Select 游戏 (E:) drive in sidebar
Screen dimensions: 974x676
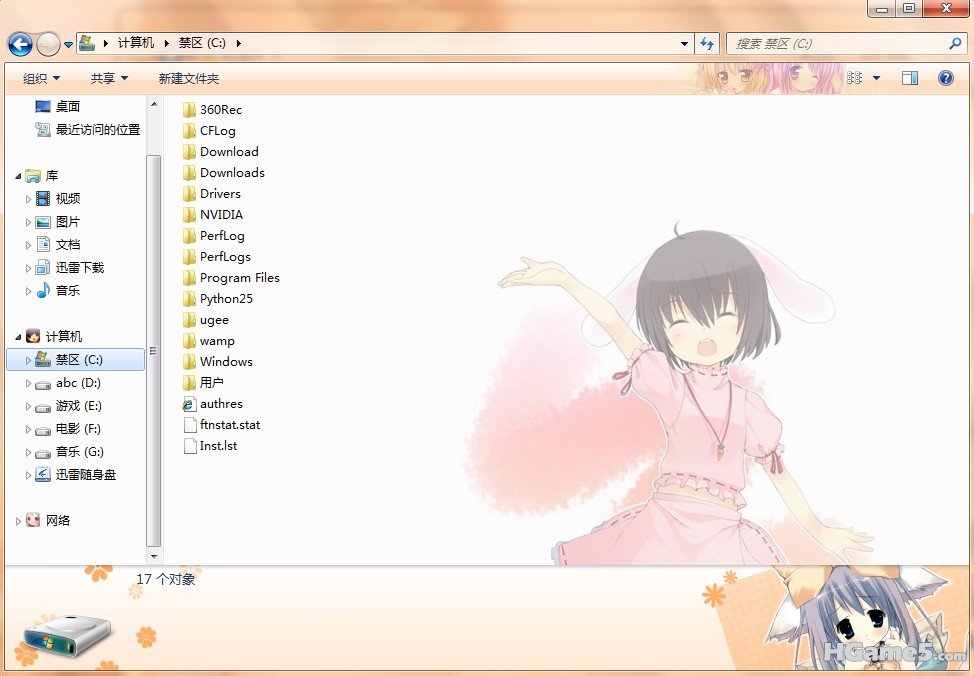tap(78, 406)
